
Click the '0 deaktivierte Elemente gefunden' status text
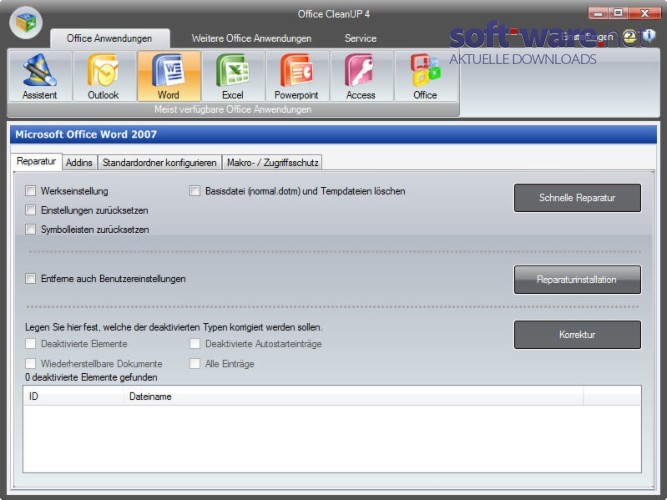coord(91,377)
